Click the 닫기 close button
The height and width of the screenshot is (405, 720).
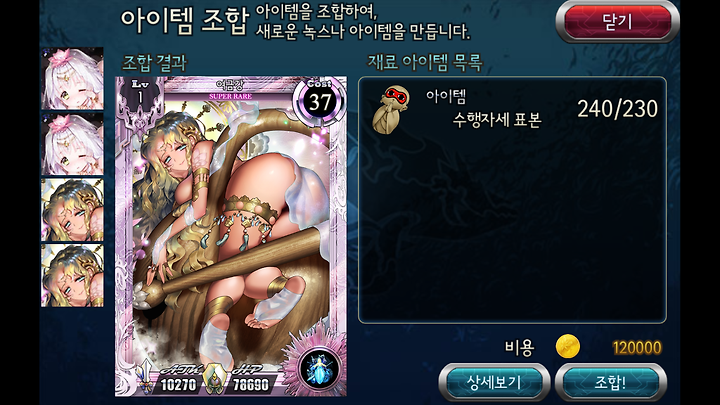pyautogui.click(x=617, y=22)
